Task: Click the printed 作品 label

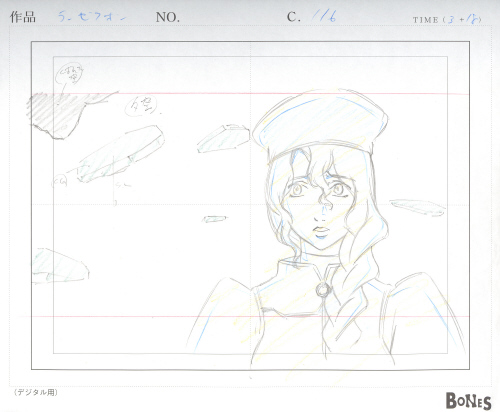Action: [x=23, y=17]
